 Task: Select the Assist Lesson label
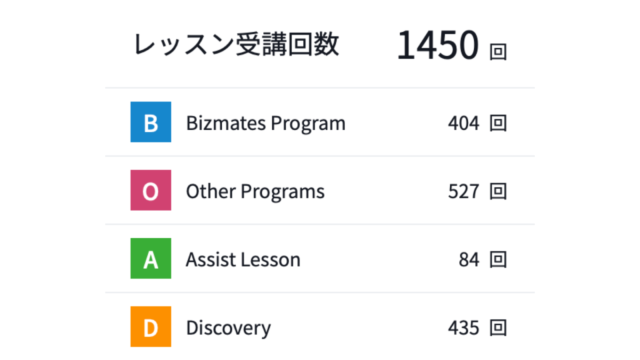tap(243, 260)
